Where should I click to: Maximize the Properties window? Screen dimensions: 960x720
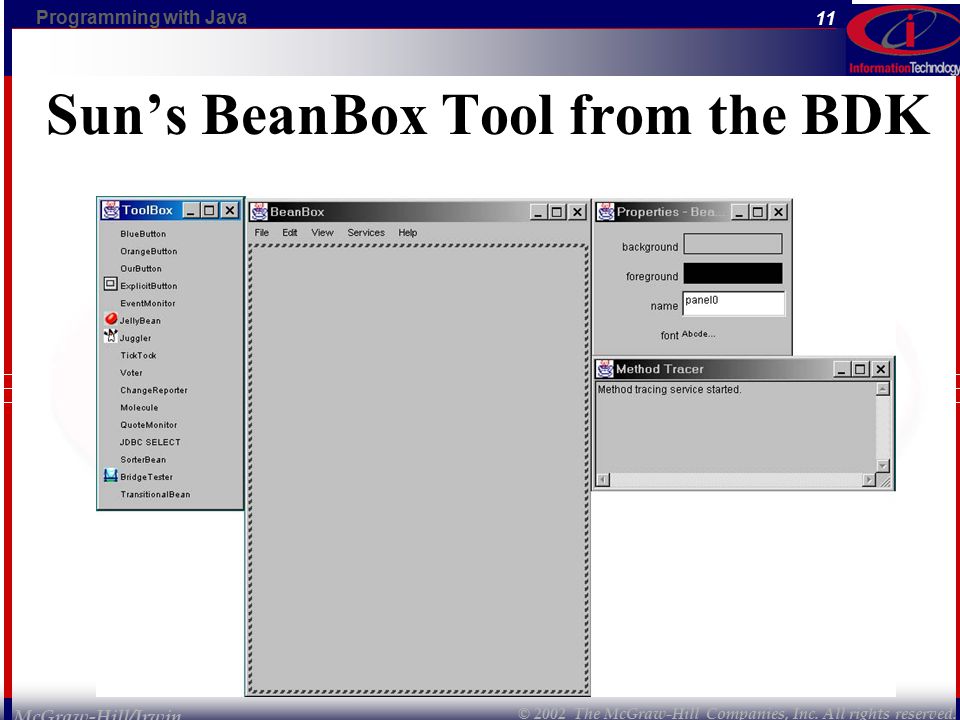758,212
